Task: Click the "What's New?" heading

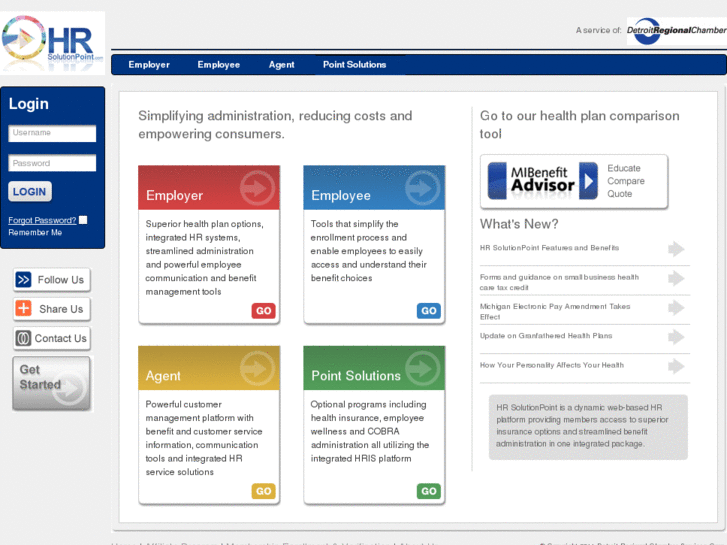Action: 519,224
